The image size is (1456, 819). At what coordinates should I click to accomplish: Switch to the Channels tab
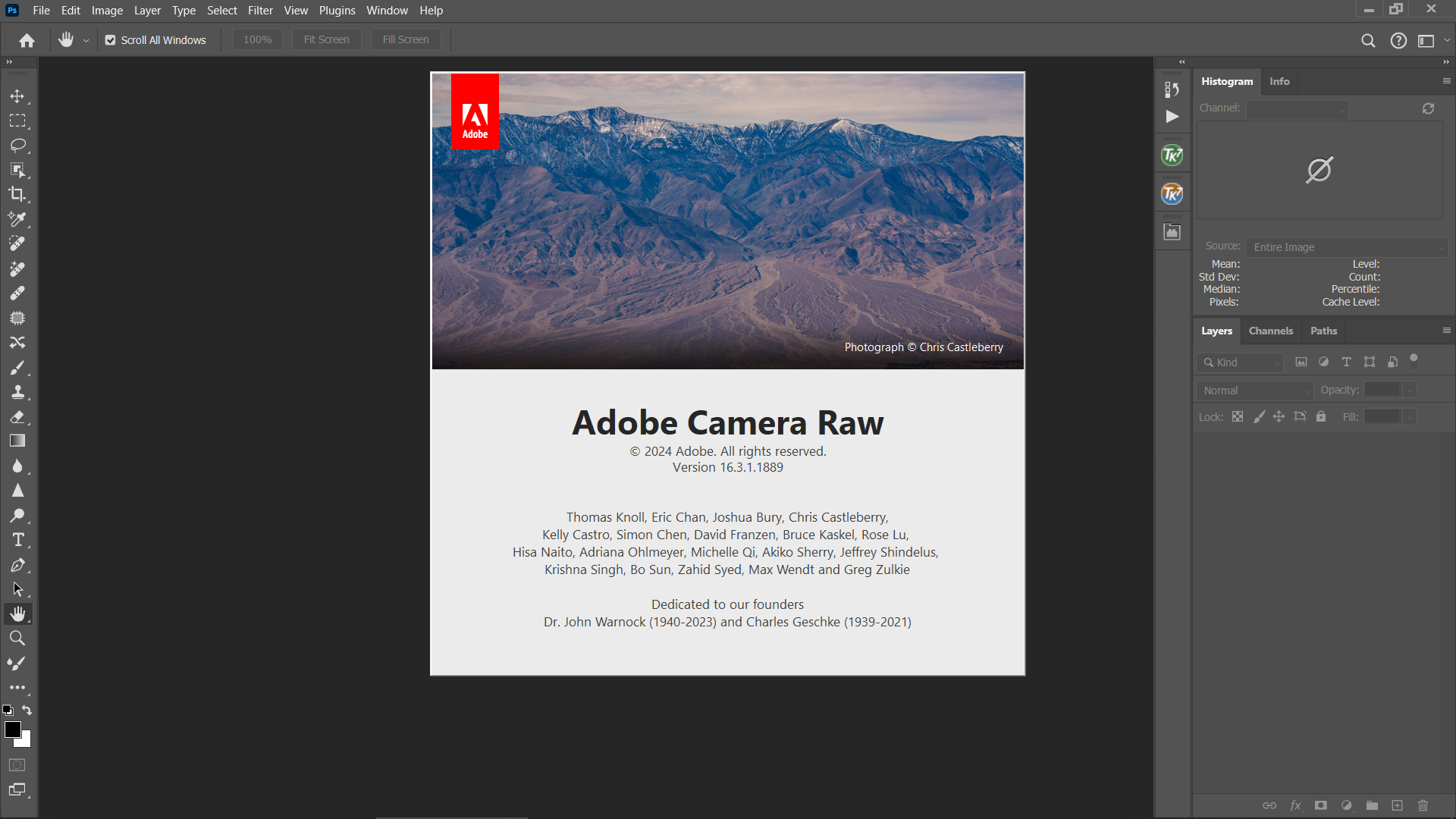point(1271,331)
